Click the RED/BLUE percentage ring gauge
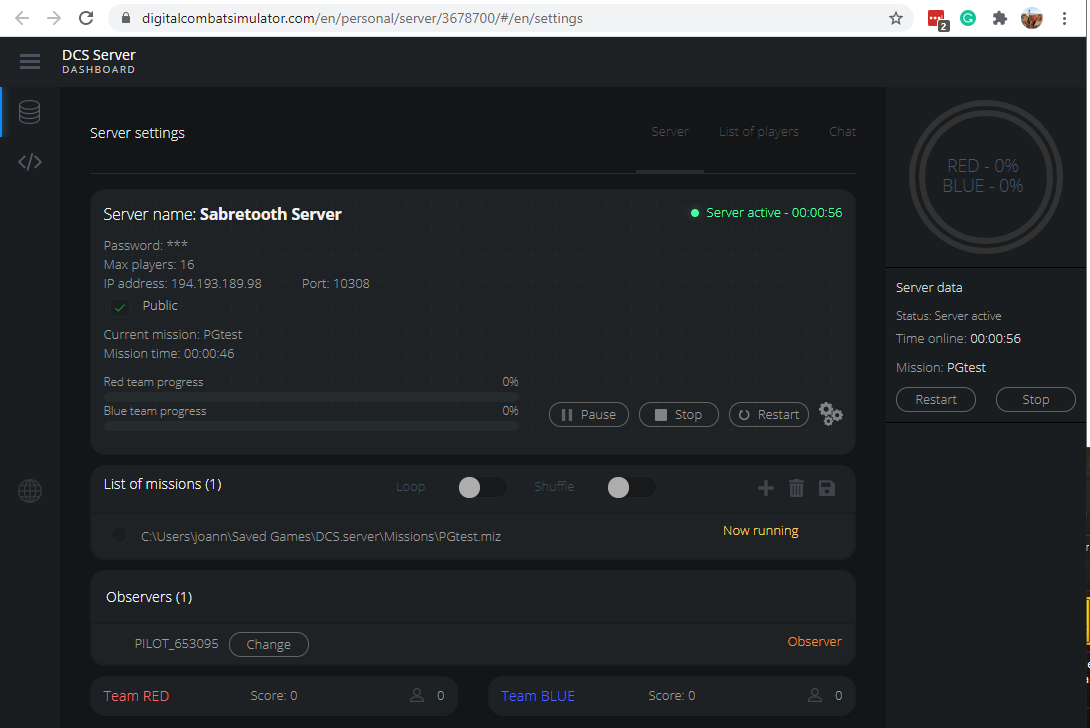Image resolution: width=1090 pixels, height=728 pixels. click(x=985, y=177)
